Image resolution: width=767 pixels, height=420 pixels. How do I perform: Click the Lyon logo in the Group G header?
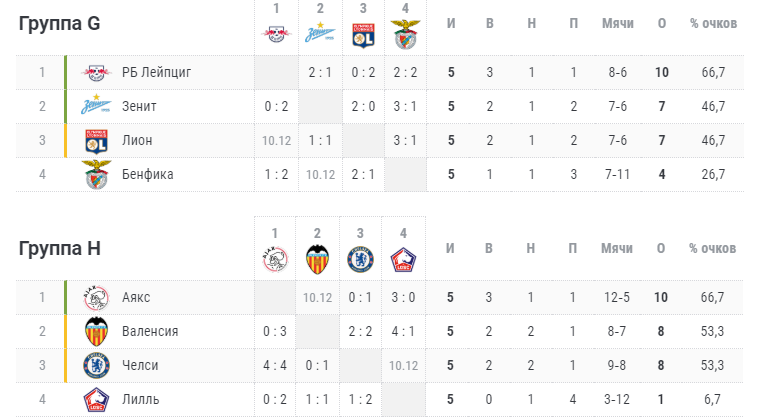coord(363,35)
